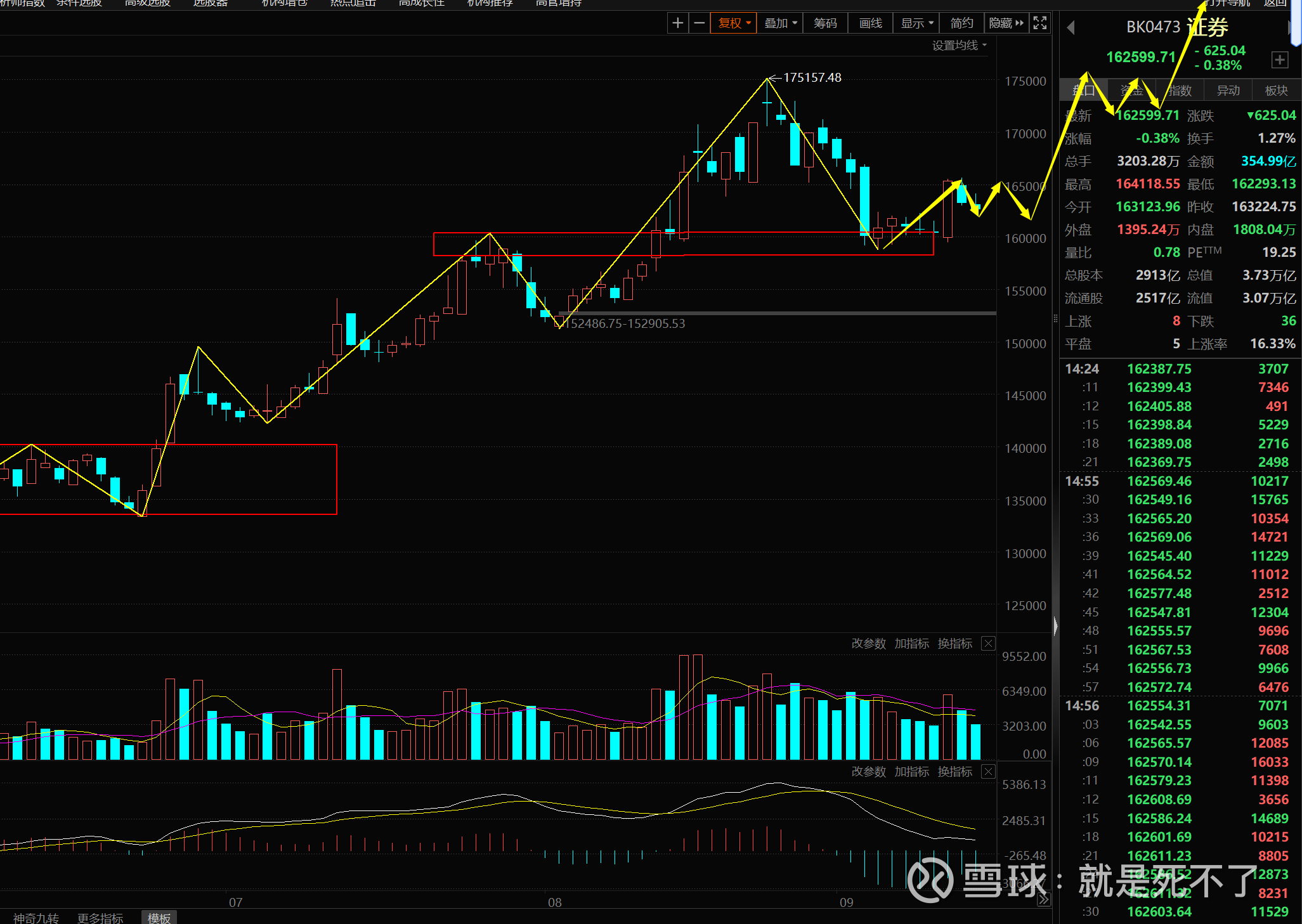The image size is (1302, 924).
Task: Toggle 筹码 chip distribution display
Action: pyautogui.click(x=825, y=23)
